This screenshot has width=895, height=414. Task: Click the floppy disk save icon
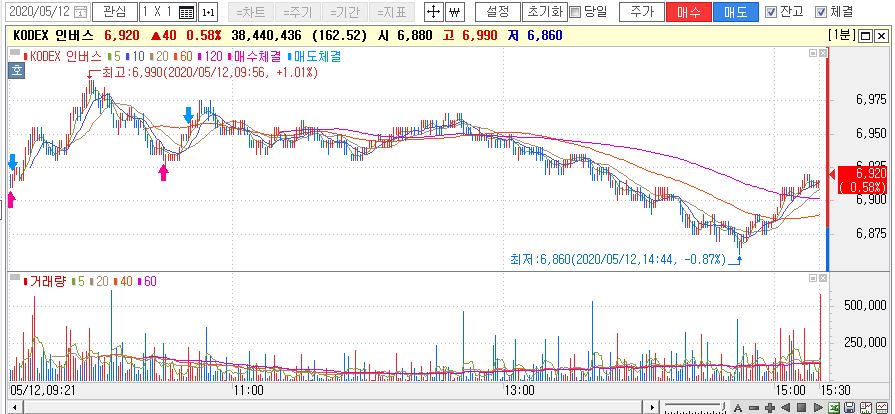coord(850,408)
